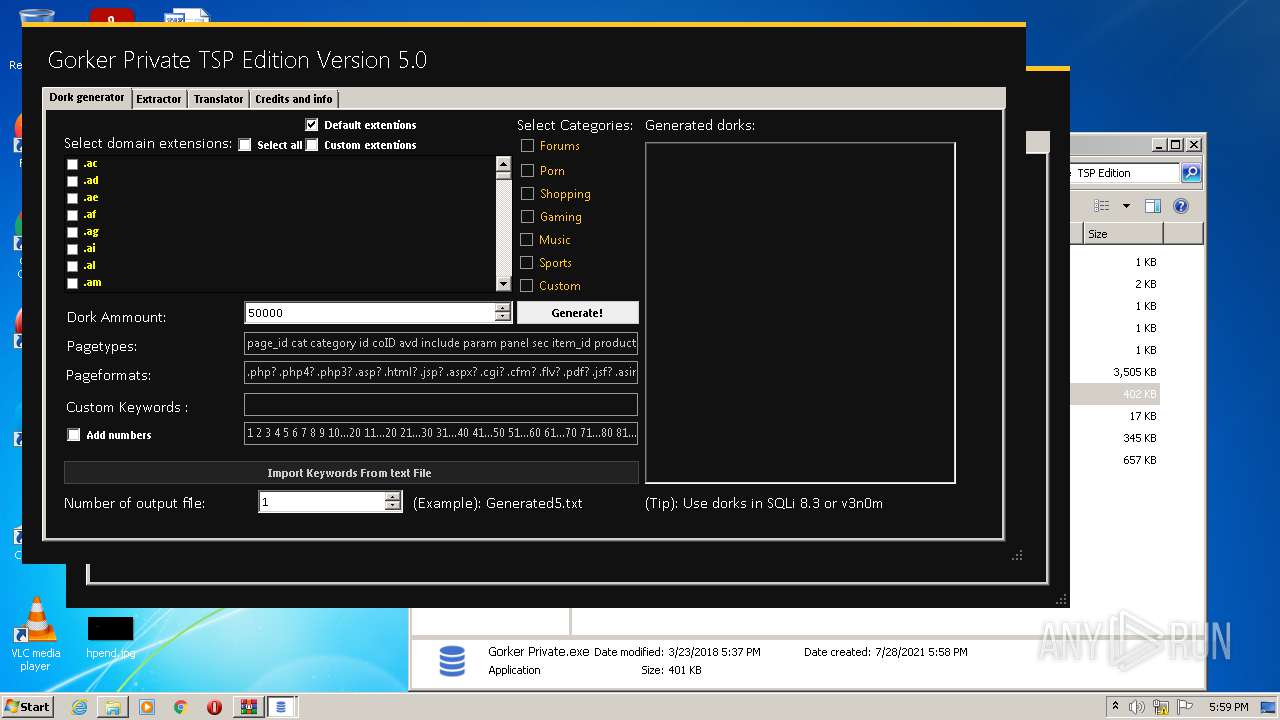The height and width of the screenshot is (720, 1280).
Task: Check the .ag domain extension
Action: (x=72, y=232)
